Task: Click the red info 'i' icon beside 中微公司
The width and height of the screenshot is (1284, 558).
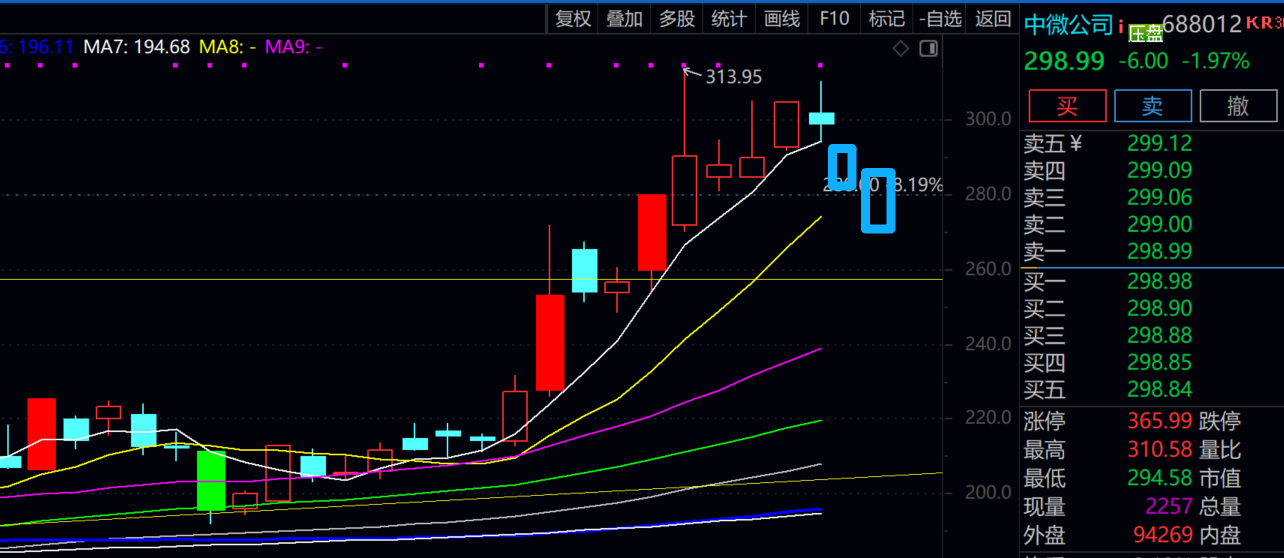Action: [x=1121, y=24]
